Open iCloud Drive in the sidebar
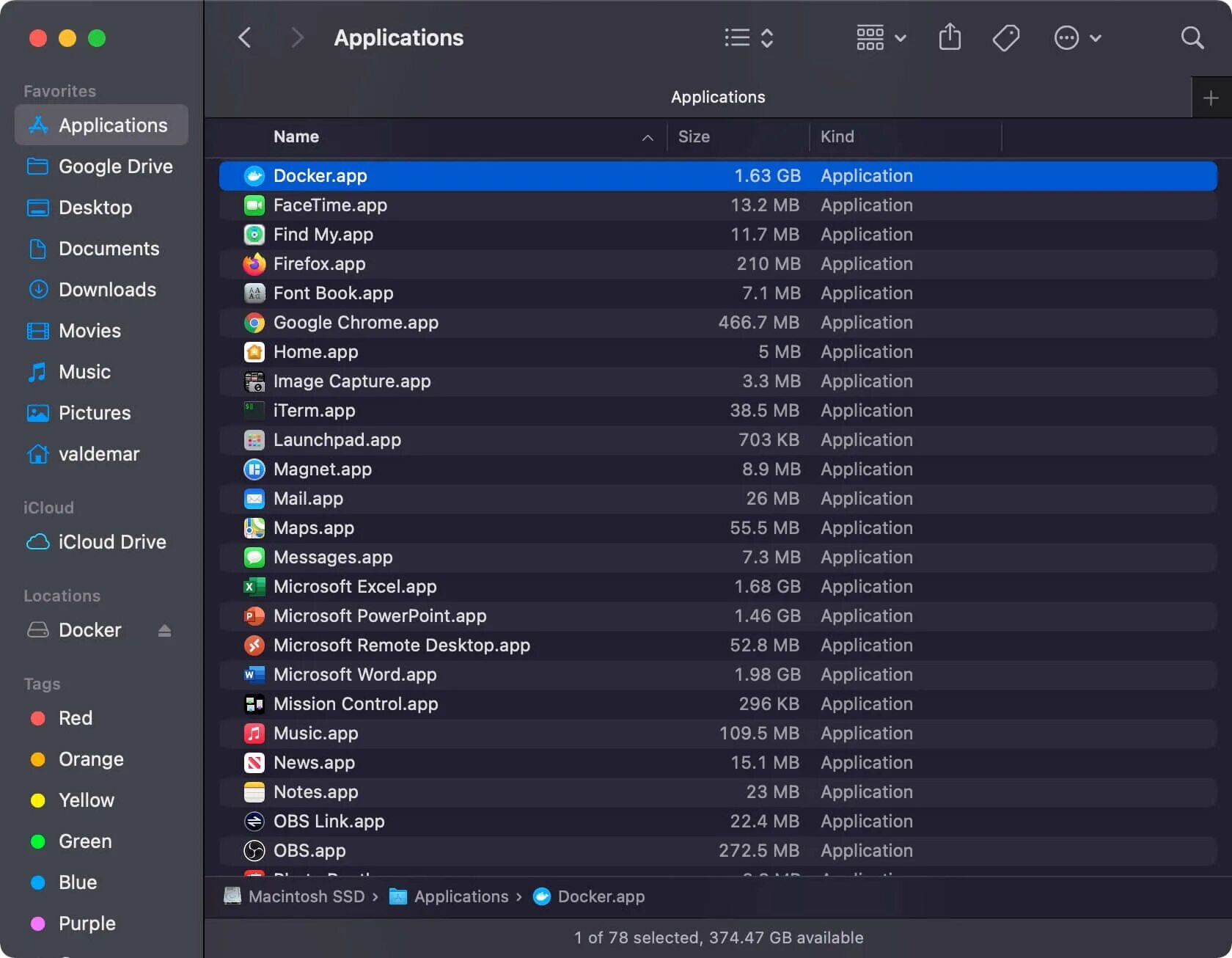 tap(101, 542)
